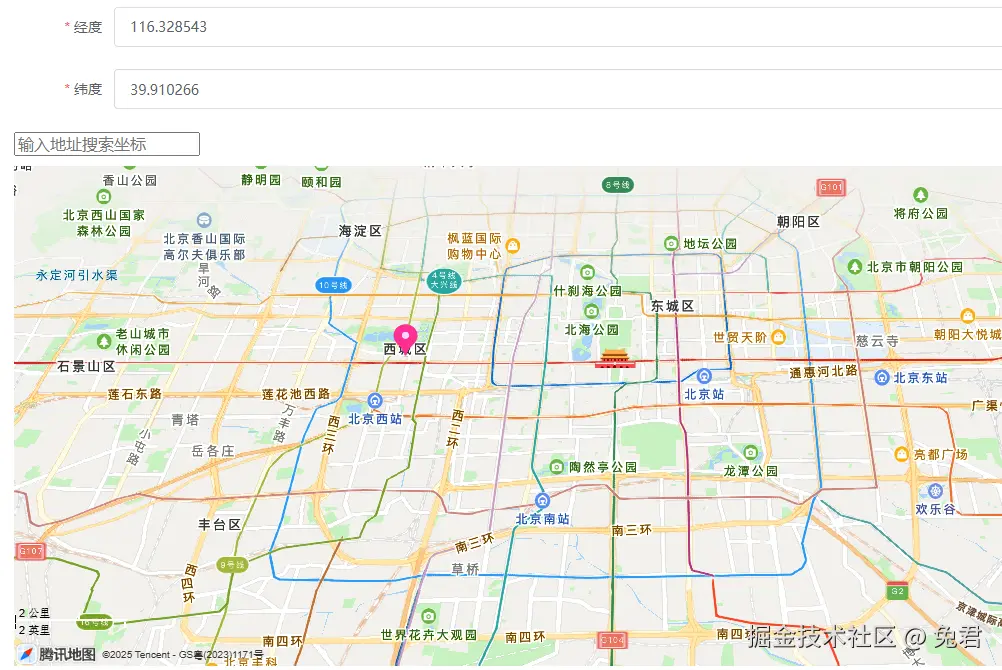Screen dimensions: 1002x670
Task: Click the 莲花池西路 road label
Action: pos(296,394)
